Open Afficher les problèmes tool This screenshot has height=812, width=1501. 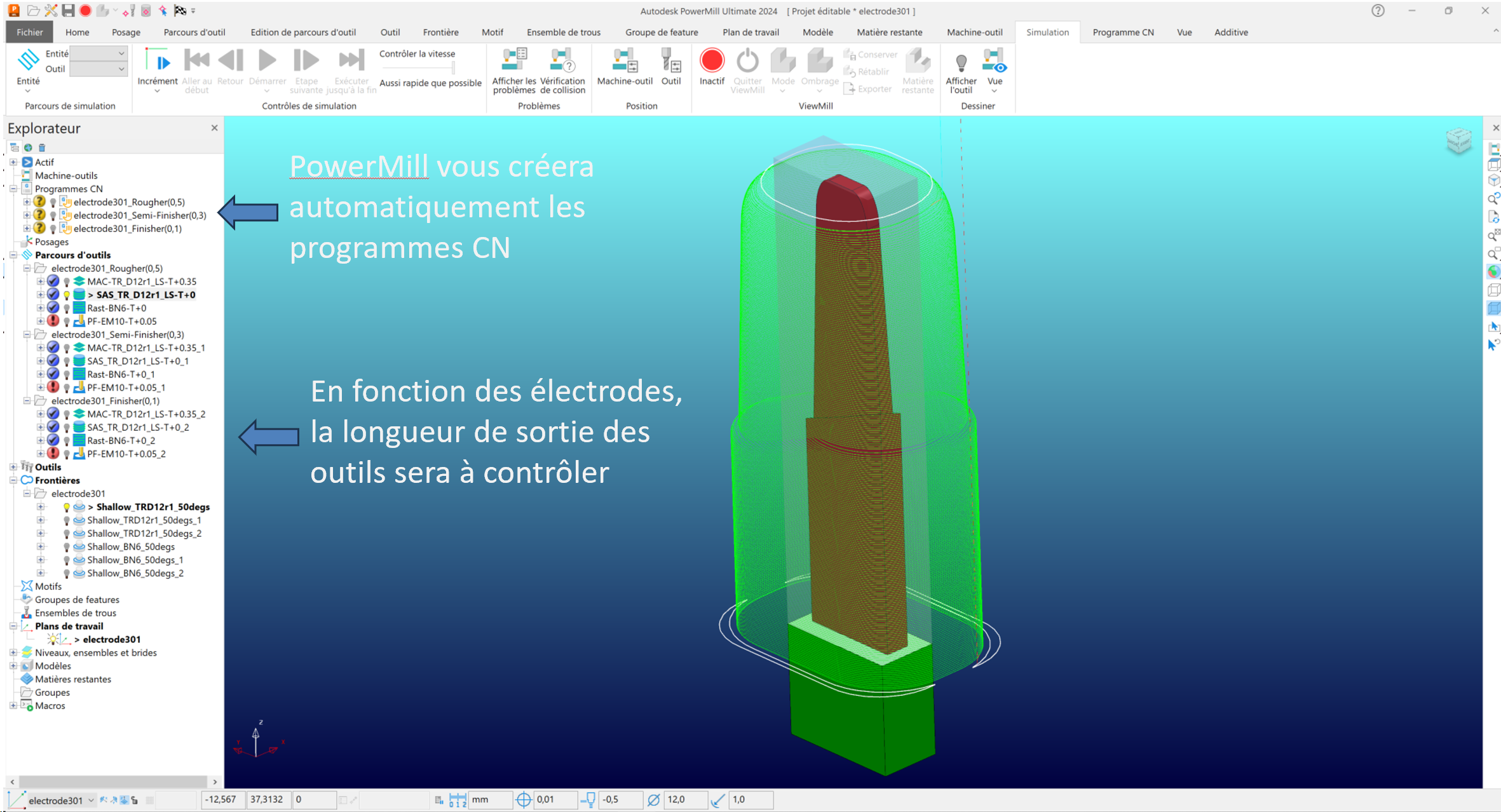[513, 71]
